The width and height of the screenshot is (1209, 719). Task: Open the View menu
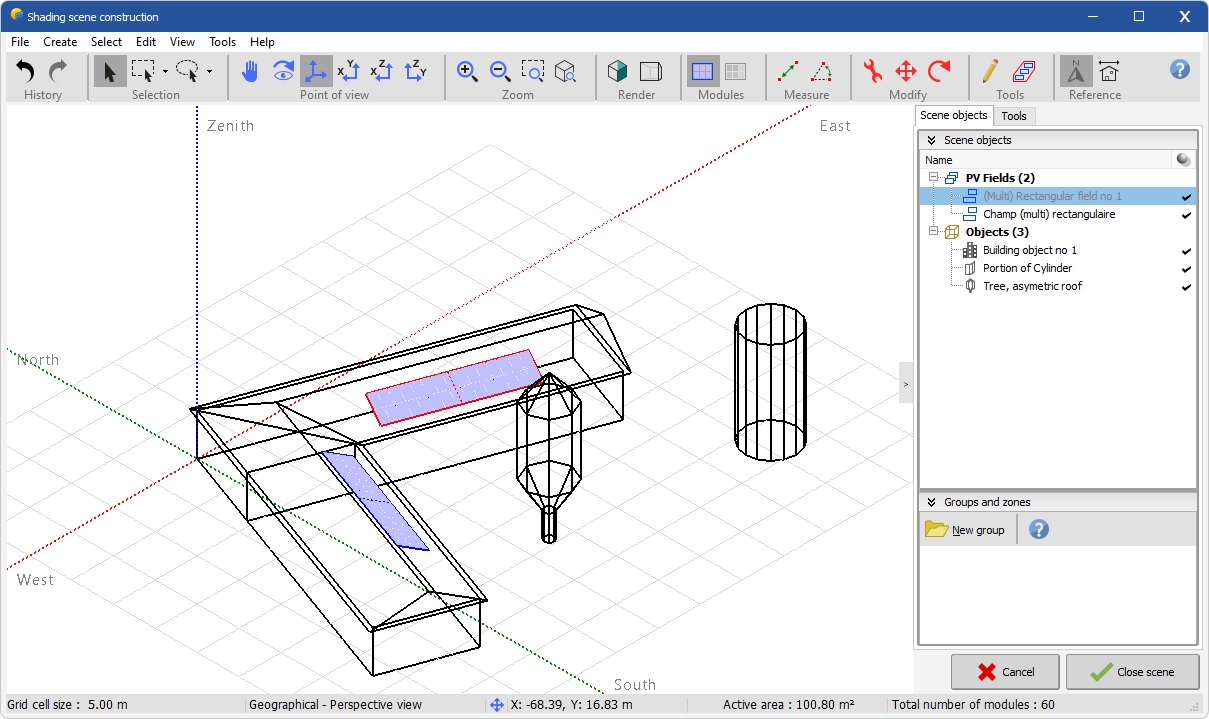[183, 42]
